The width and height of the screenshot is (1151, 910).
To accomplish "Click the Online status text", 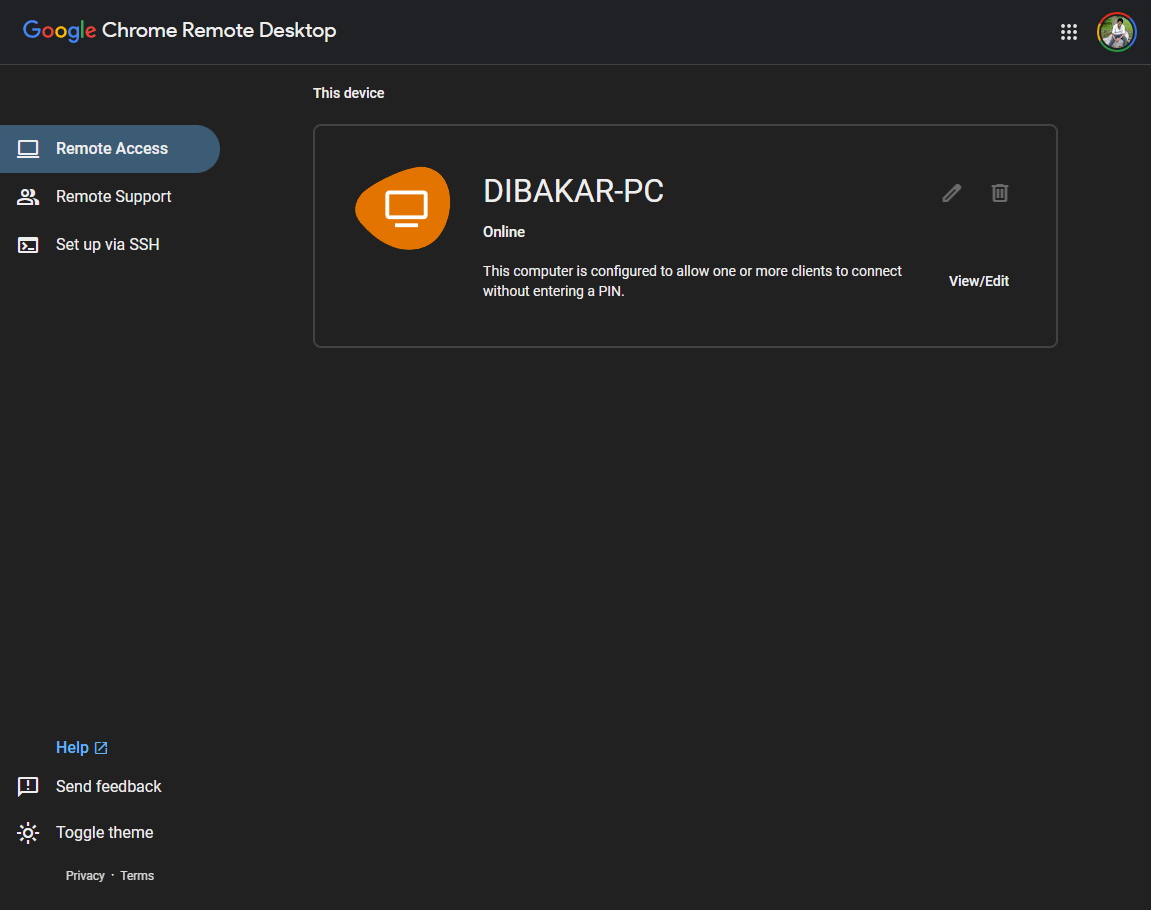I will pyautogui.click(x=504, y=232).
